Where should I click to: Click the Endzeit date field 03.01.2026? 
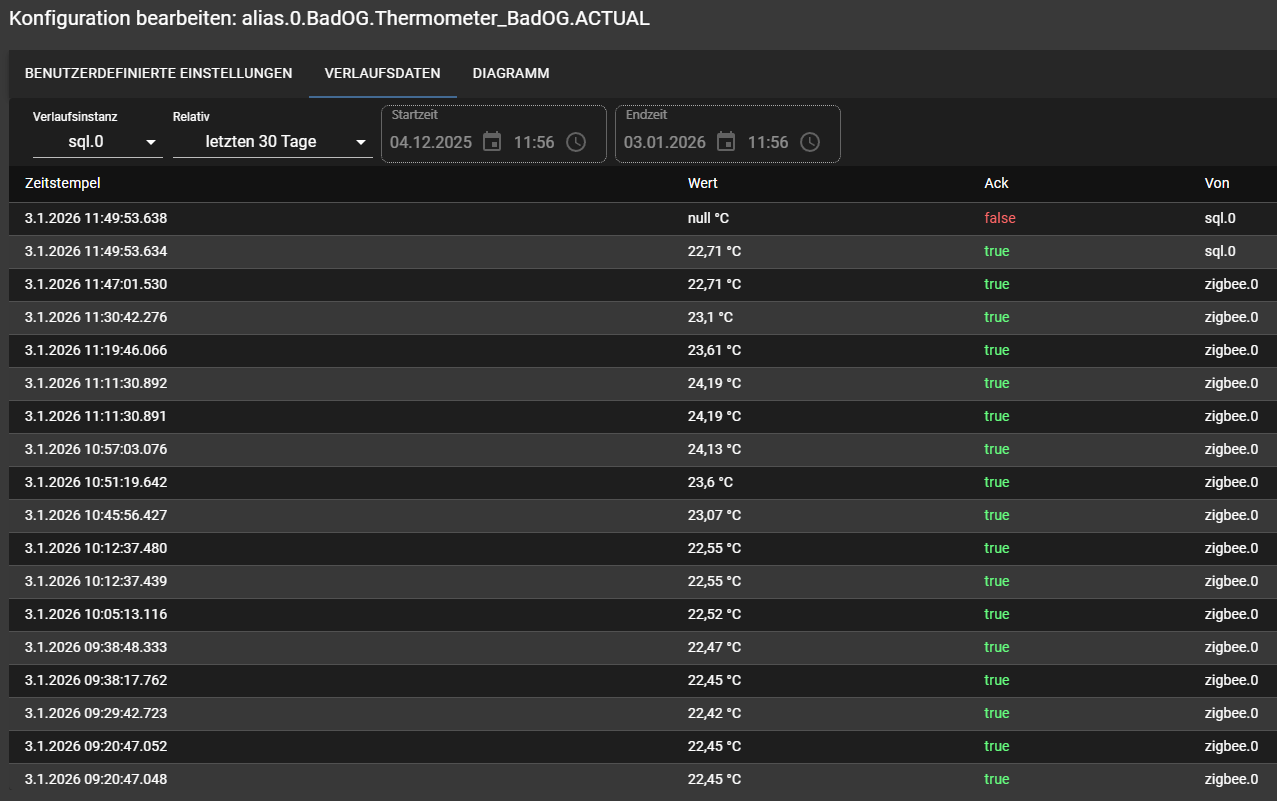[x=665, y=142]
